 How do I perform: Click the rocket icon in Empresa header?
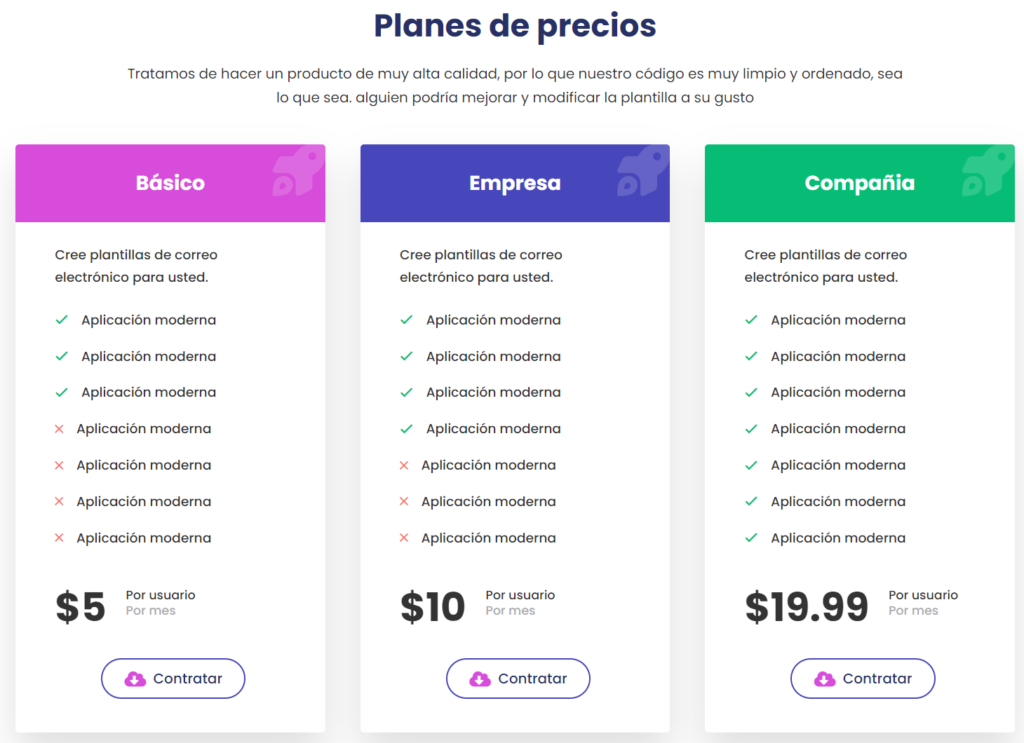pos(643,171)
